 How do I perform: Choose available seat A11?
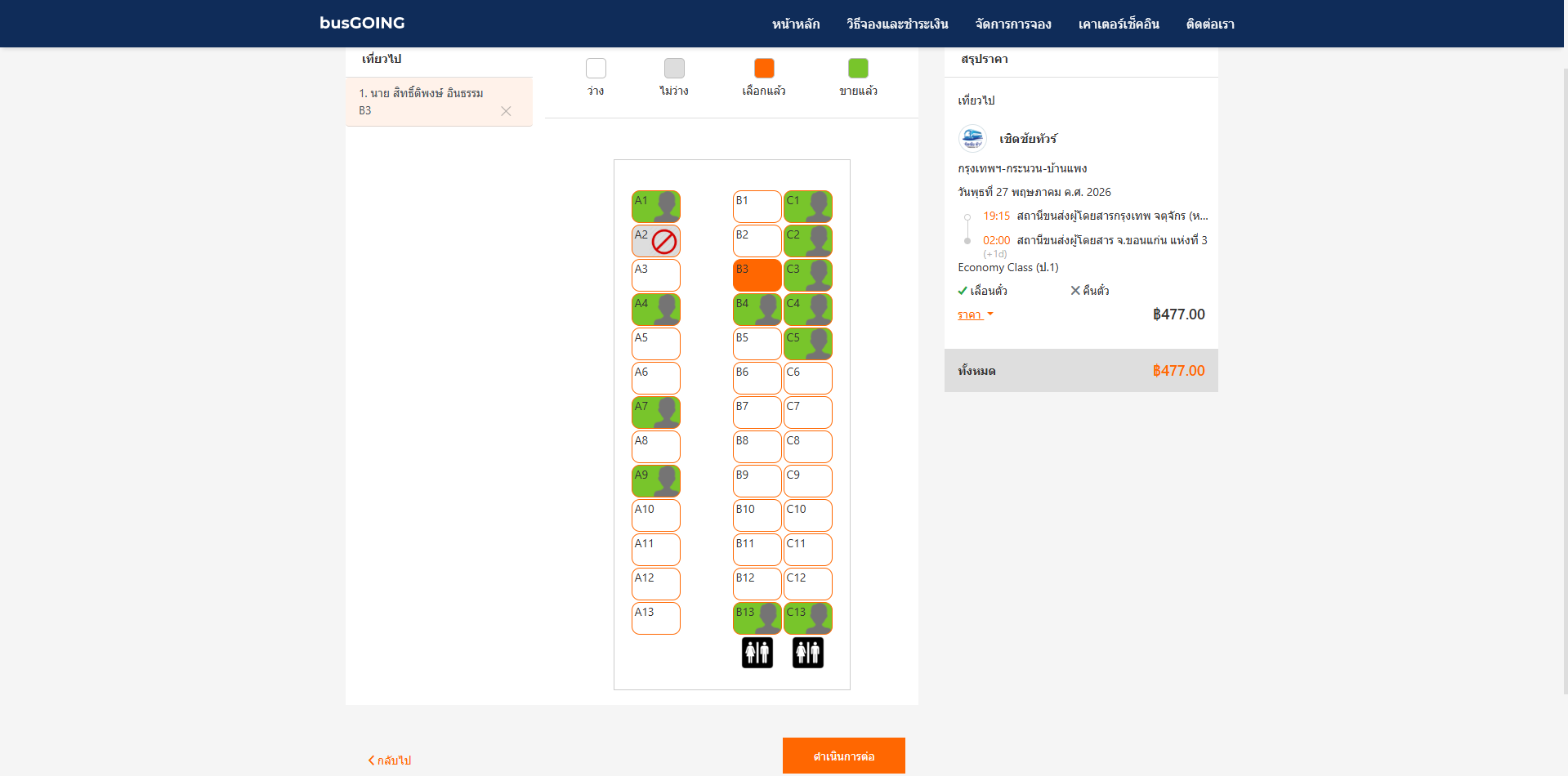pos(656,550)
